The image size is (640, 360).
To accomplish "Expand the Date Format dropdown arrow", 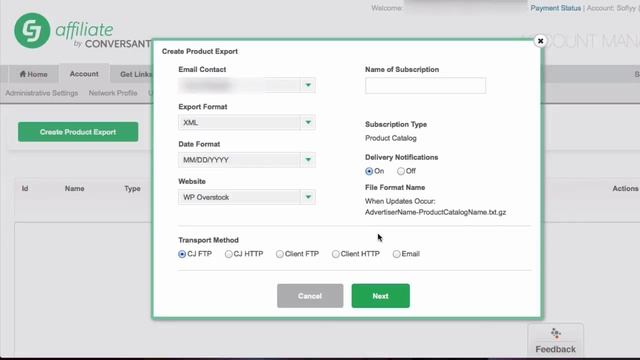I will click(308, 160).
